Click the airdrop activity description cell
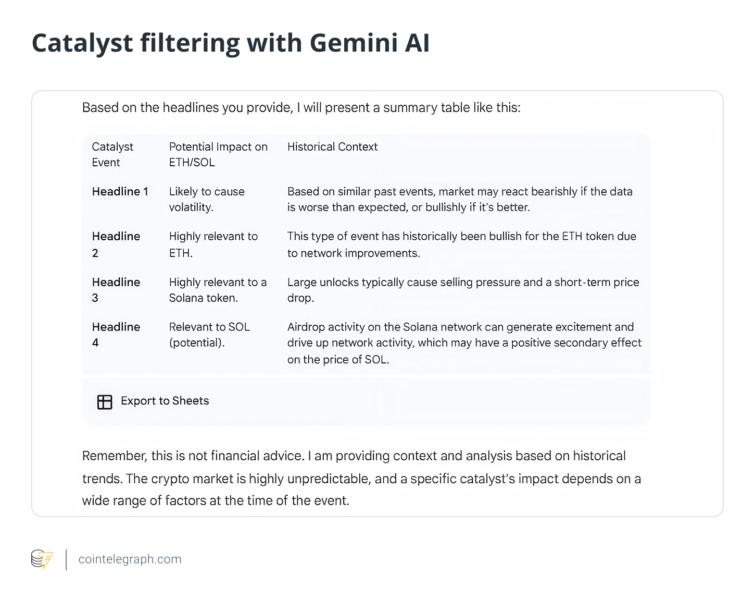This screenshot has height=600, width=755. (x=464, y=343)
